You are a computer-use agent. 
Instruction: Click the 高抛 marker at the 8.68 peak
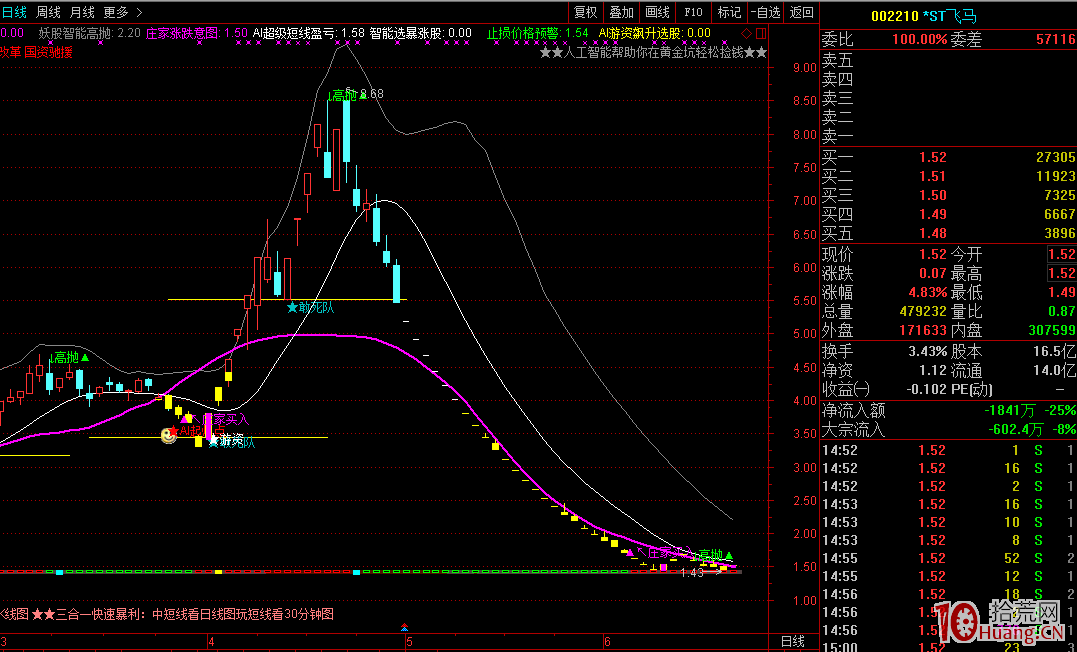tap(348, 95)
